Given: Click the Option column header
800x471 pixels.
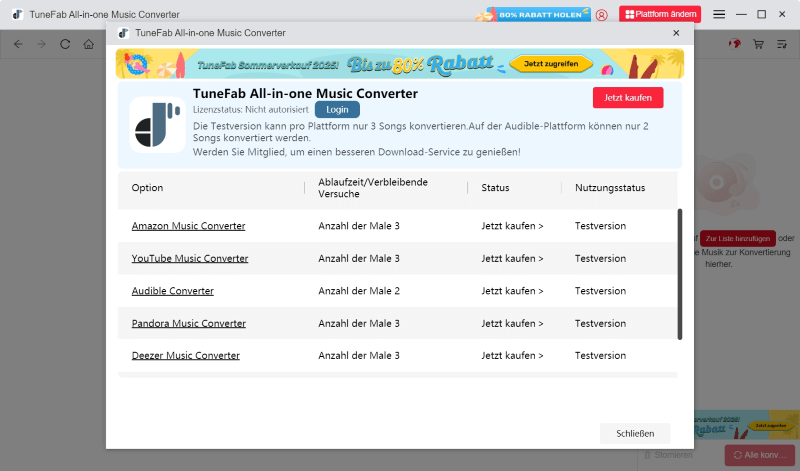Looking at the screenshot, I should 147,188.
